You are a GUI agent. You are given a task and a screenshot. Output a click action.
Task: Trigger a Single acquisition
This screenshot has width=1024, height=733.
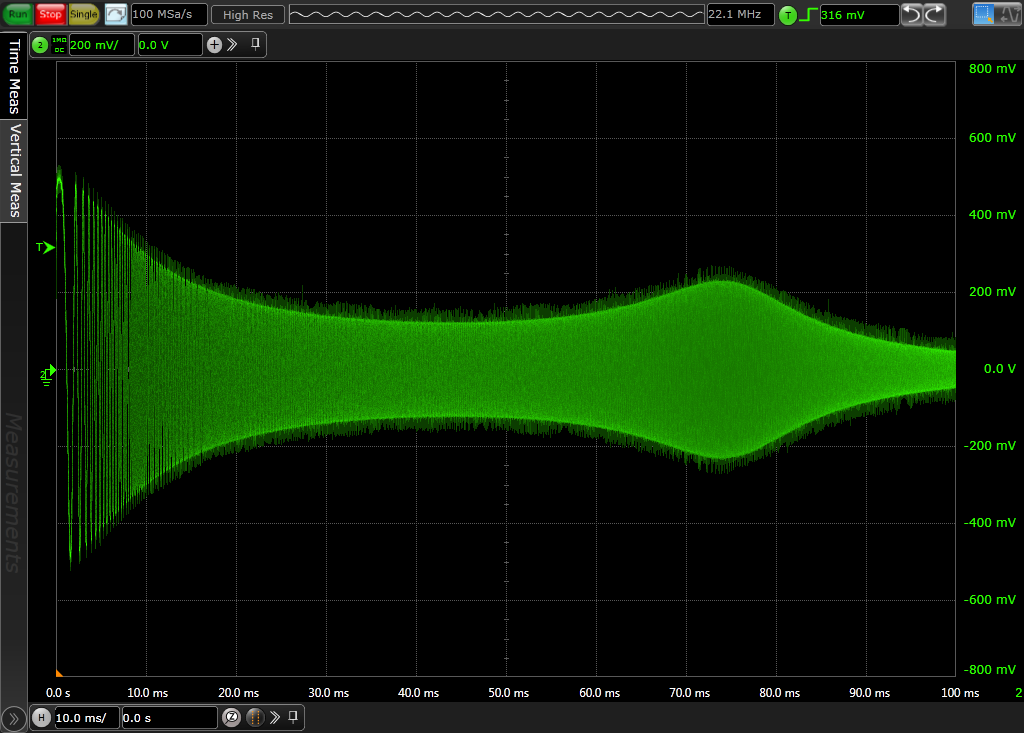84,14
